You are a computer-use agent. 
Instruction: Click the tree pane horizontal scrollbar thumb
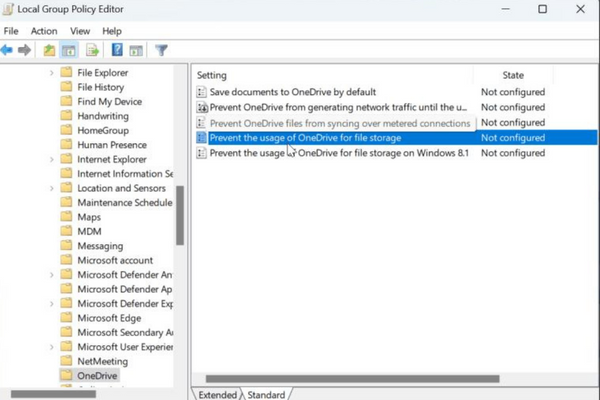point(53,394)
